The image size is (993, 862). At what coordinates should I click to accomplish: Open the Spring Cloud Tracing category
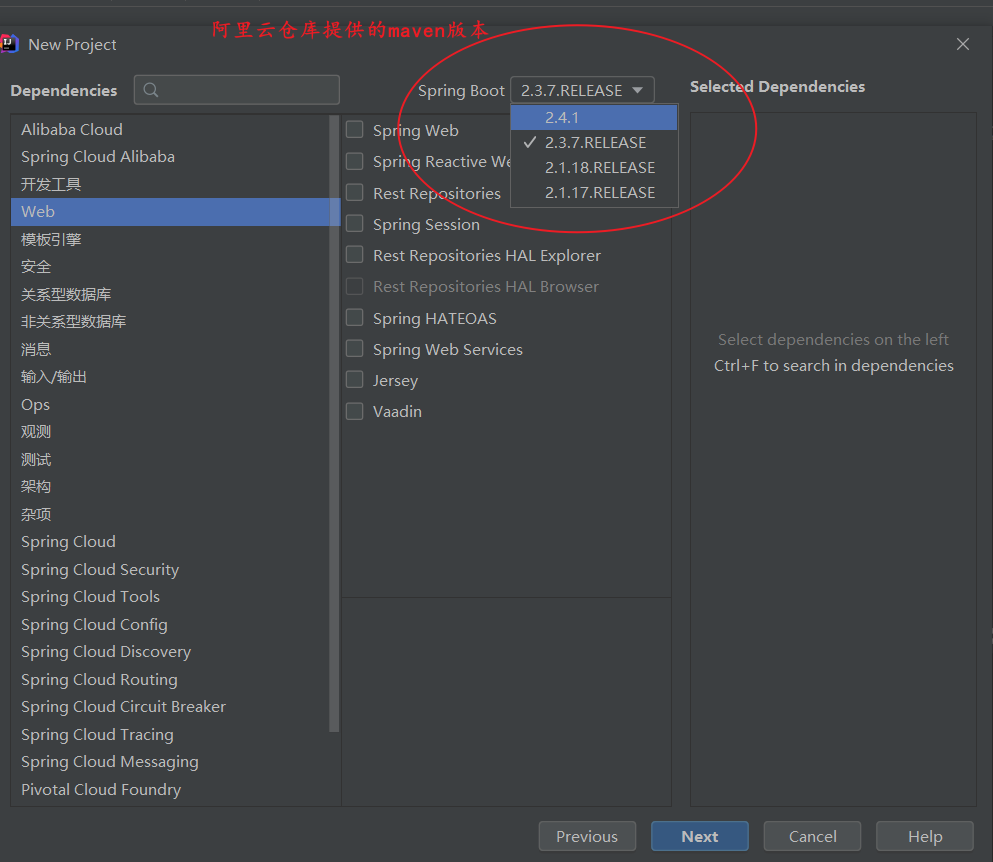point(170,735)
